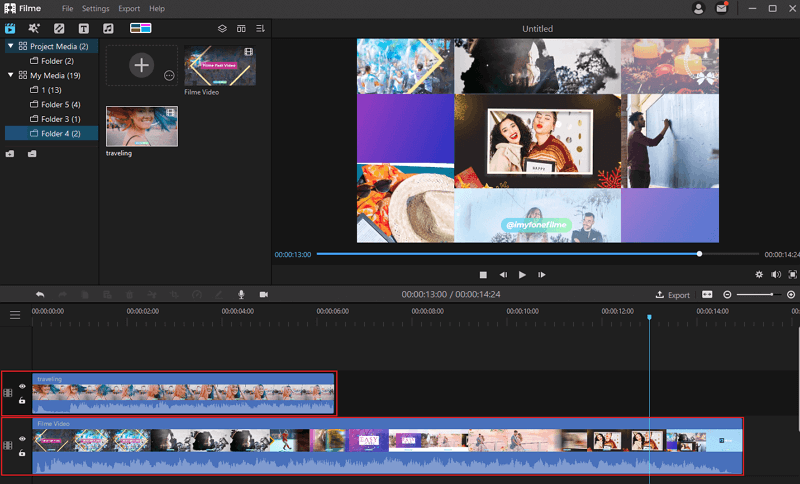Open the Text library tab

(x=83, y=28)
